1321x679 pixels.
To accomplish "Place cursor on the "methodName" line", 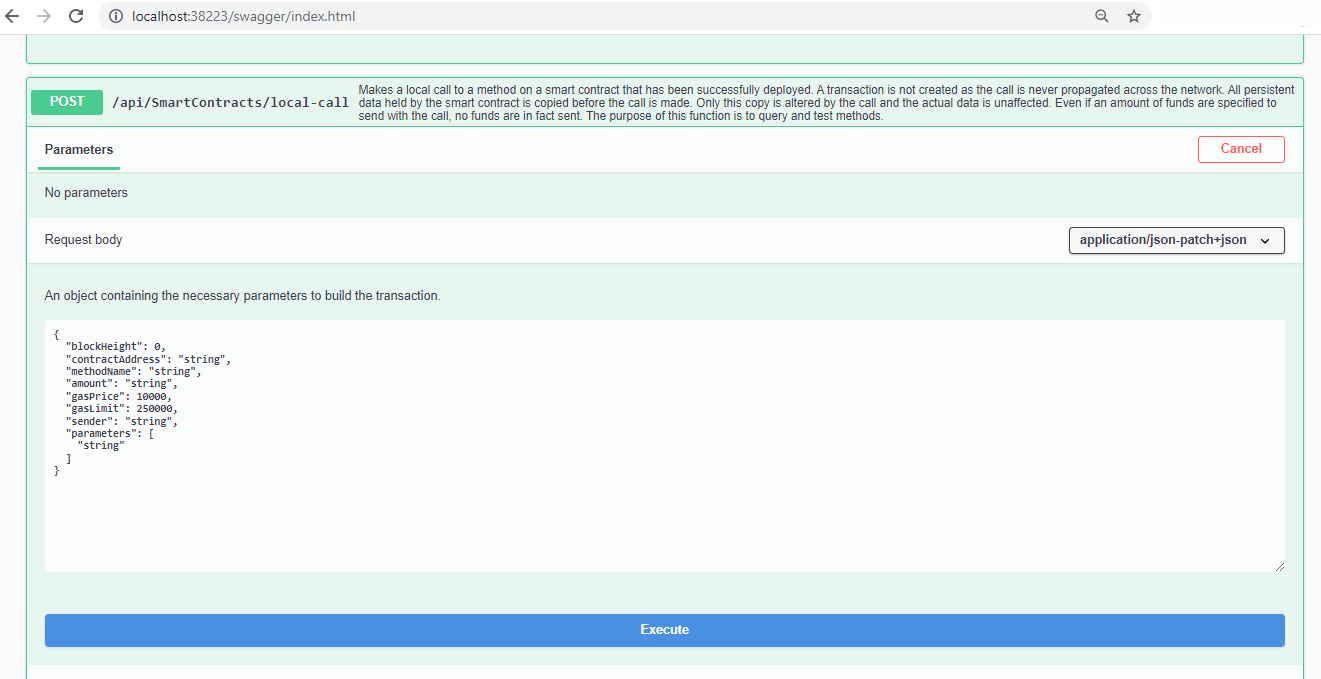I will click(x=134, y=371).
